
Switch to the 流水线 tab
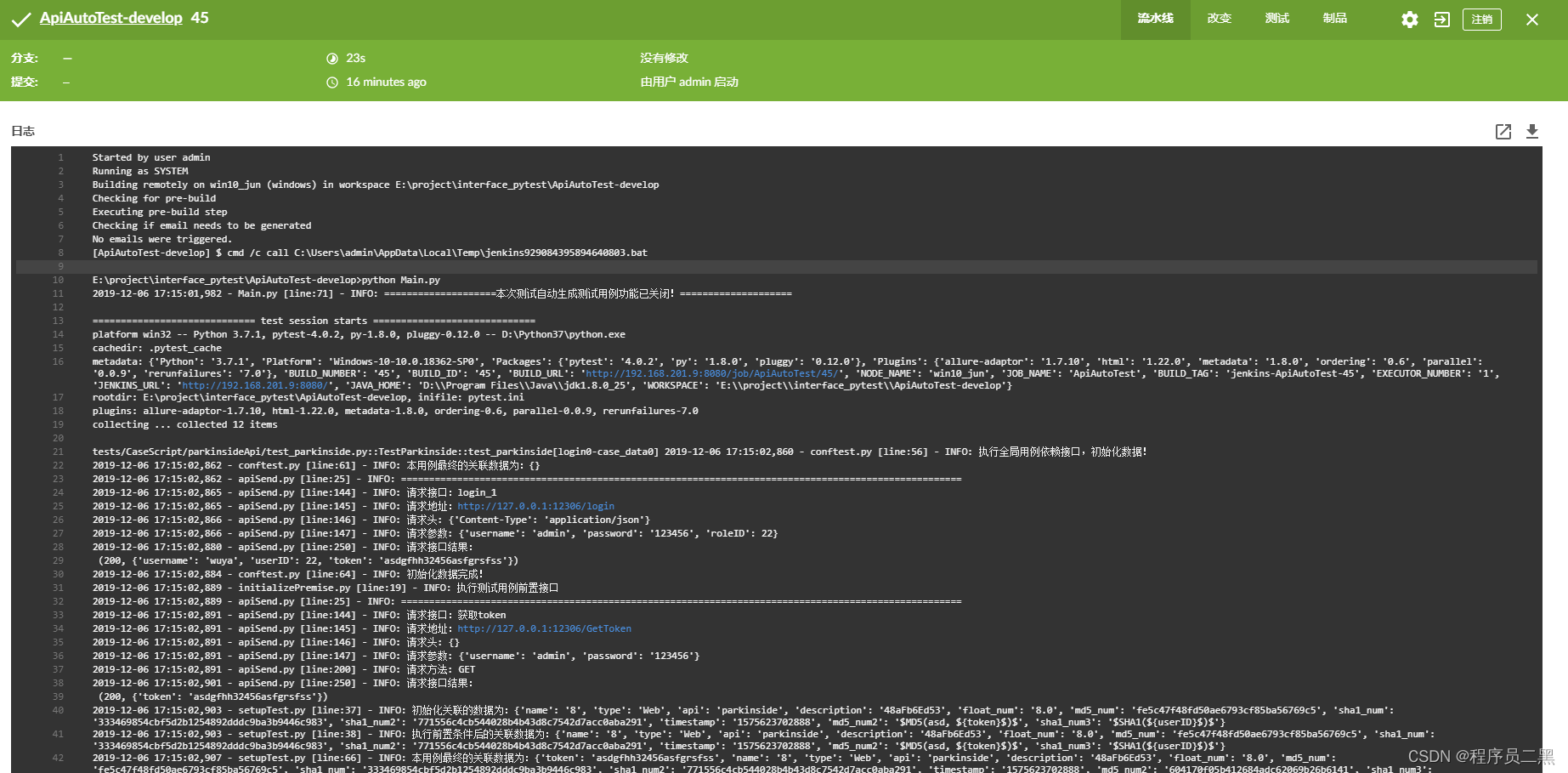point(1155,19)
